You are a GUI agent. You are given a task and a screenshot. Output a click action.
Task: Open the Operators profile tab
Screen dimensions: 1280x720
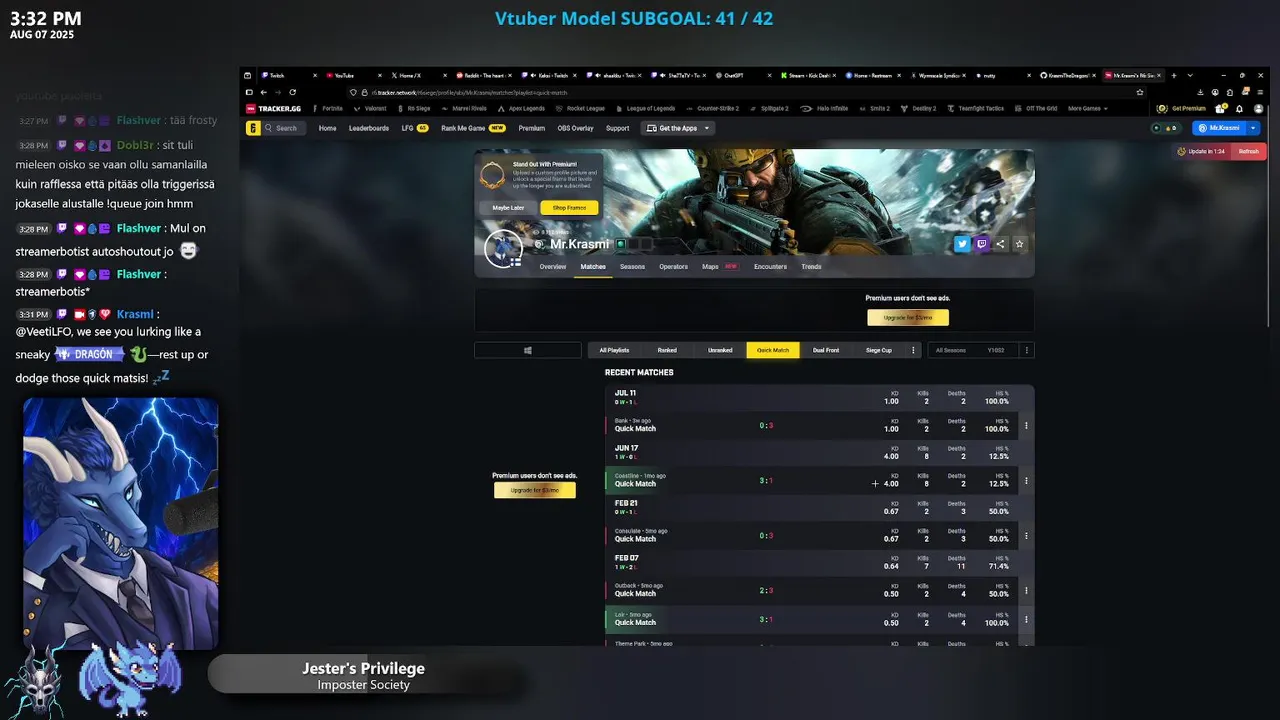click(673, 267)
